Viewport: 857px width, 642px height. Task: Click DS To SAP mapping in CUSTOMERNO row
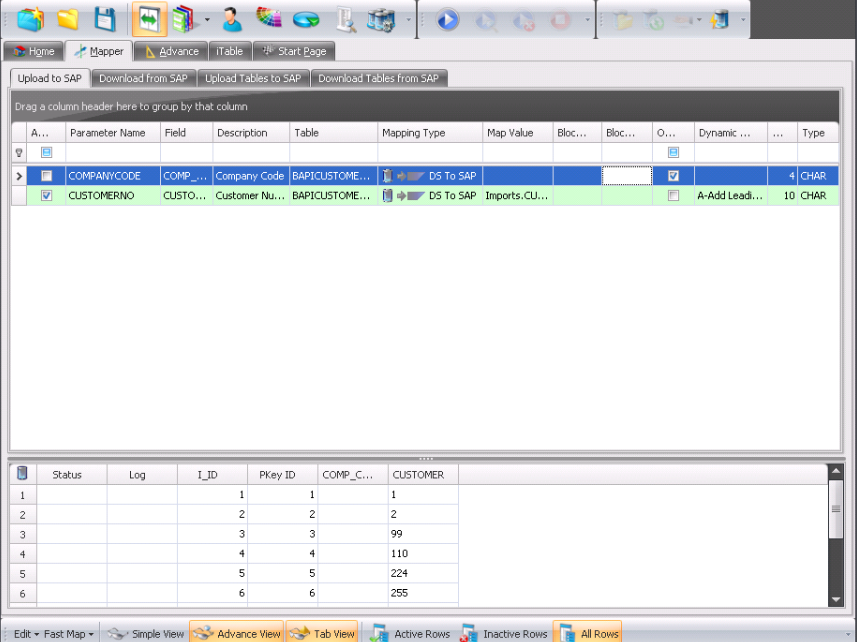pos(430,196)
